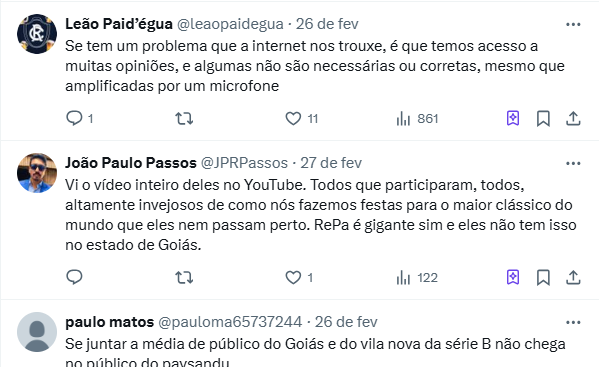599x367 pixels.
Task: Retweet Leão Paid'égua's post
Action: 184,118
